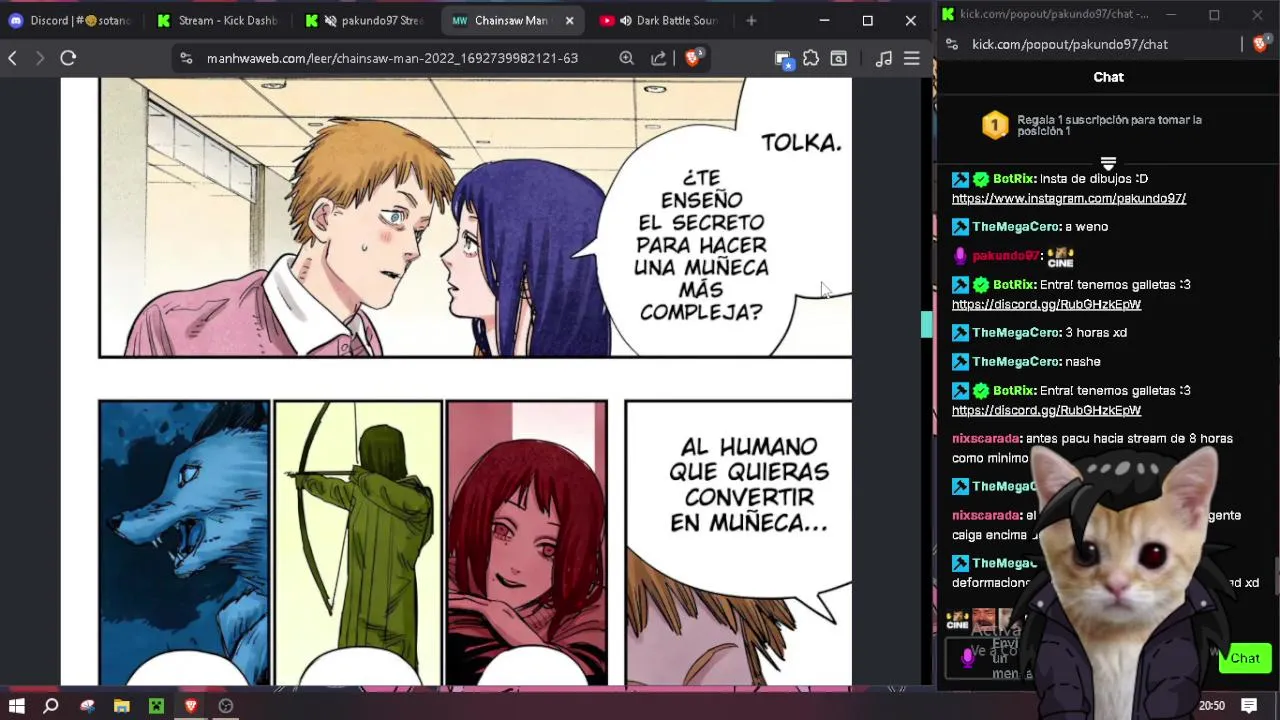Close the Chainsaw Man tab

tap(570, 20)
